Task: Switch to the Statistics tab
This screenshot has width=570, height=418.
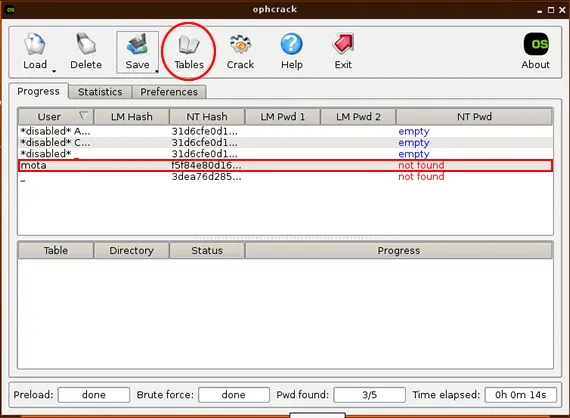Action: click(x=100, y=92)
